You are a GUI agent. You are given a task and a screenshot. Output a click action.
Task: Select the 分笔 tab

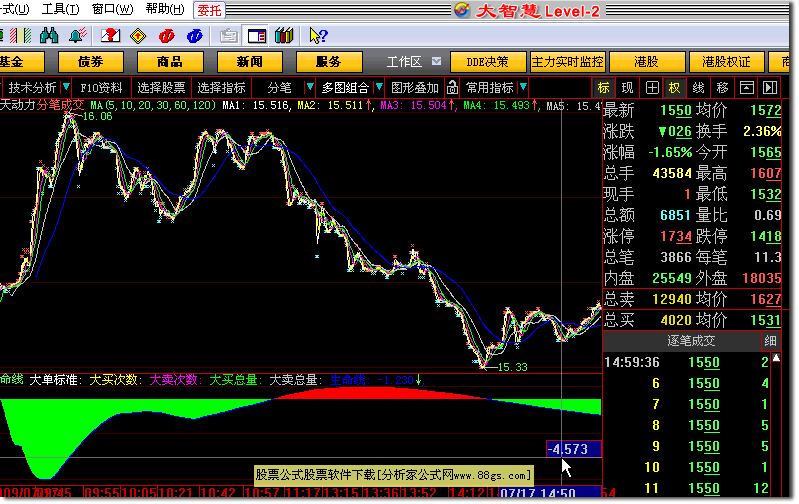click(279, 88)
